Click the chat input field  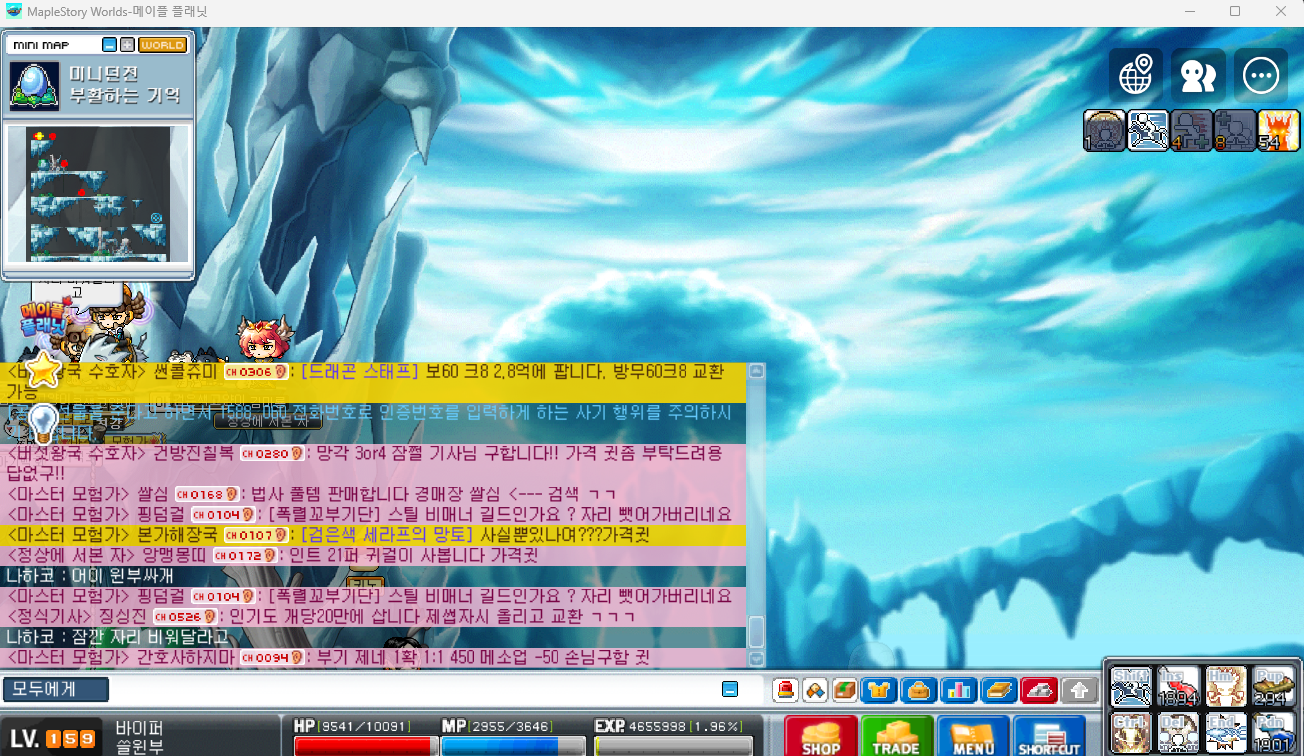414,689
